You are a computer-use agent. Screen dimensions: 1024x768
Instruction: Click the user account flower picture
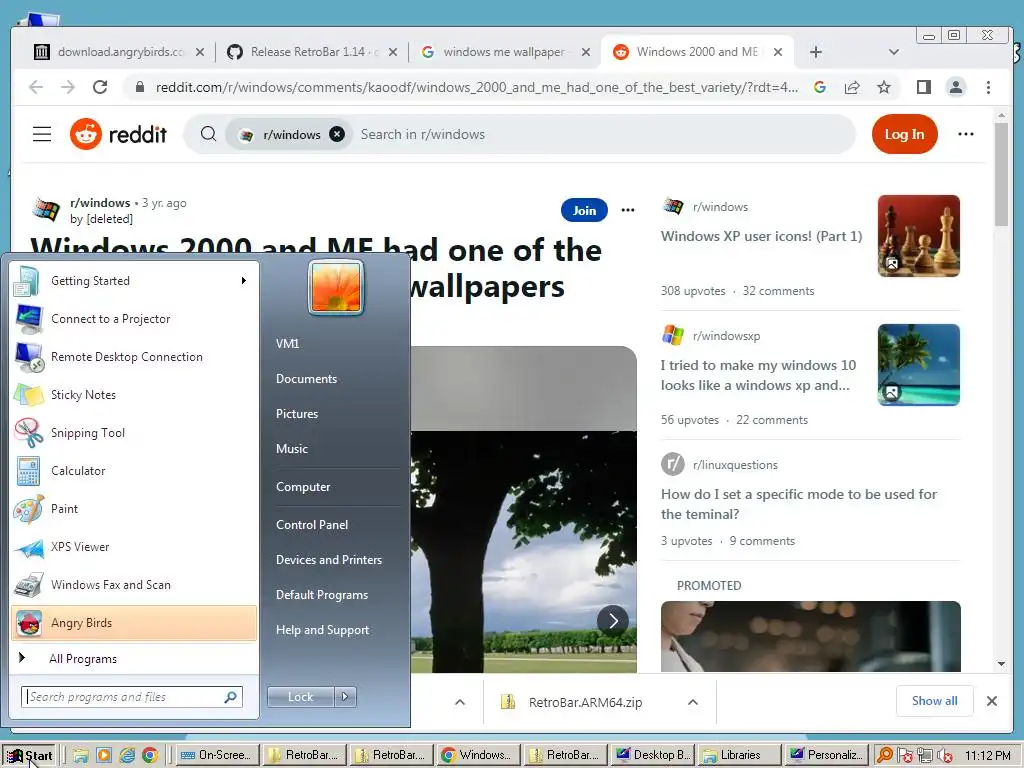[336, 287]
